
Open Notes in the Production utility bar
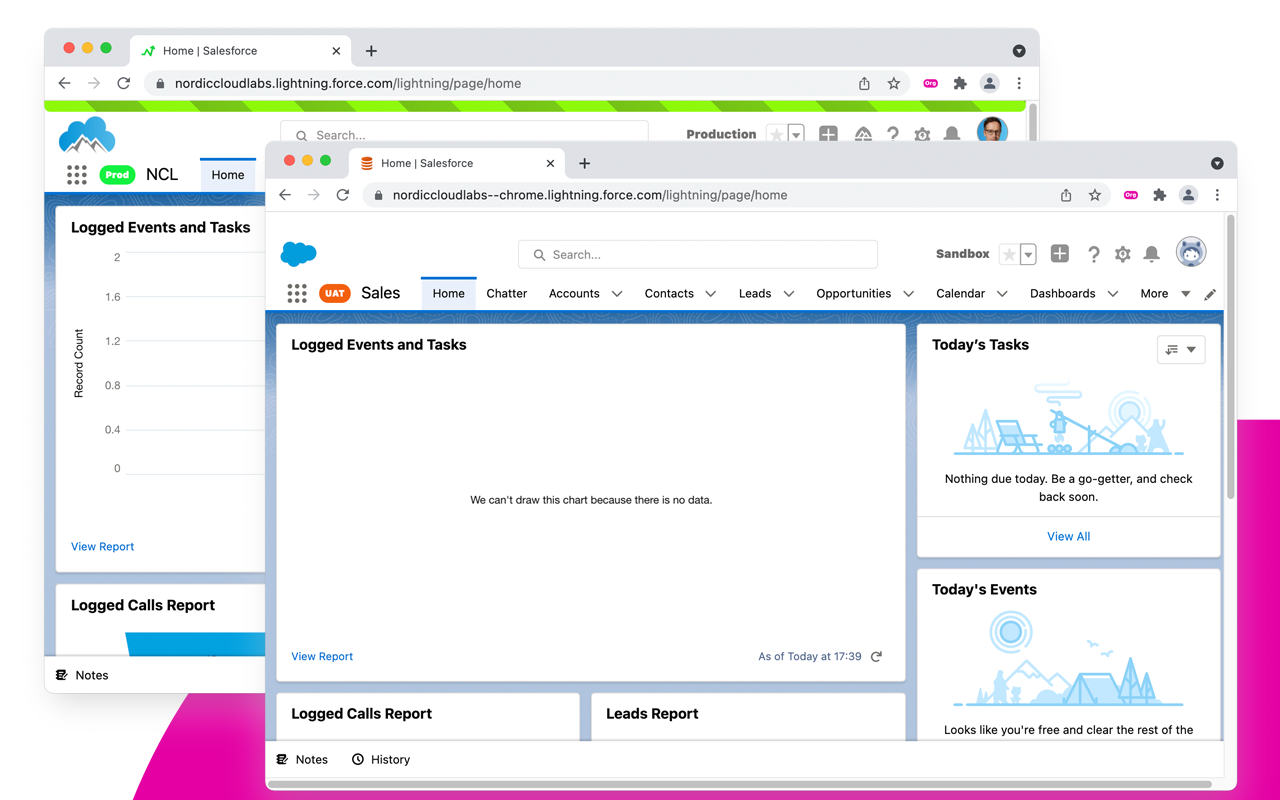pos(82,676)
